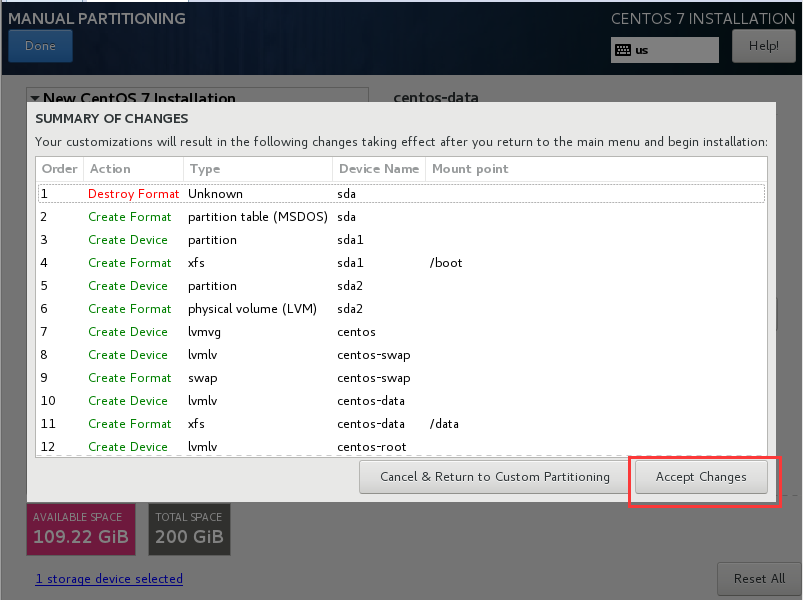Sort by the Device Name column header
Screen dimensions: 804x600
379,169
